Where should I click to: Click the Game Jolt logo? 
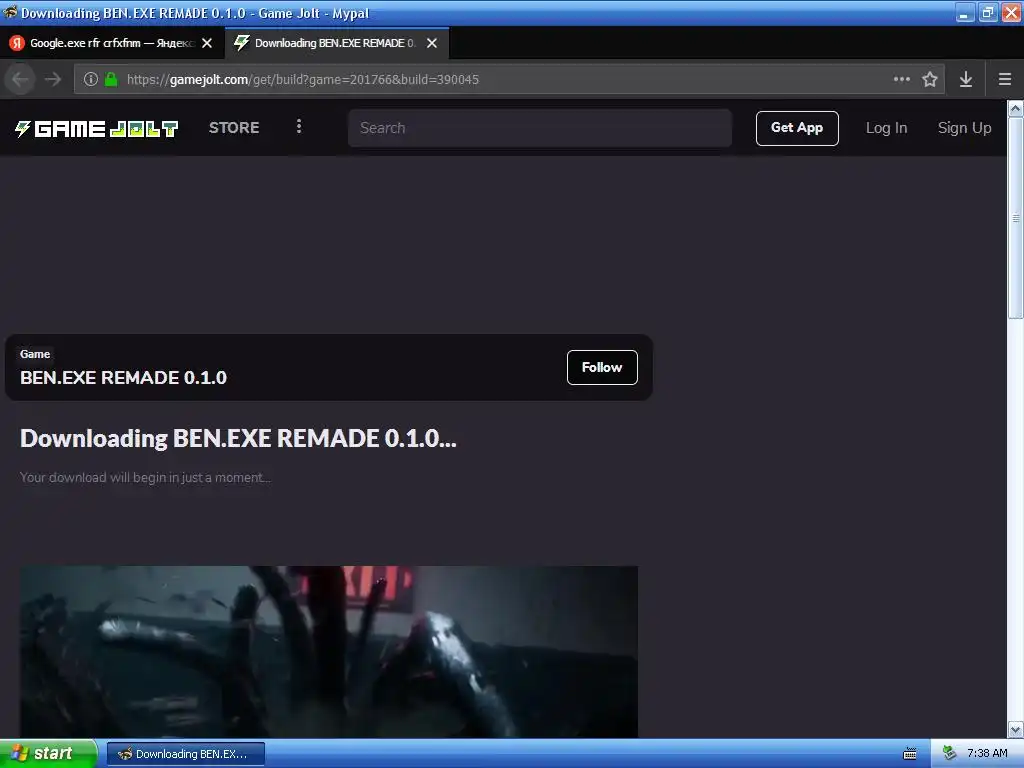pos(97,128)
